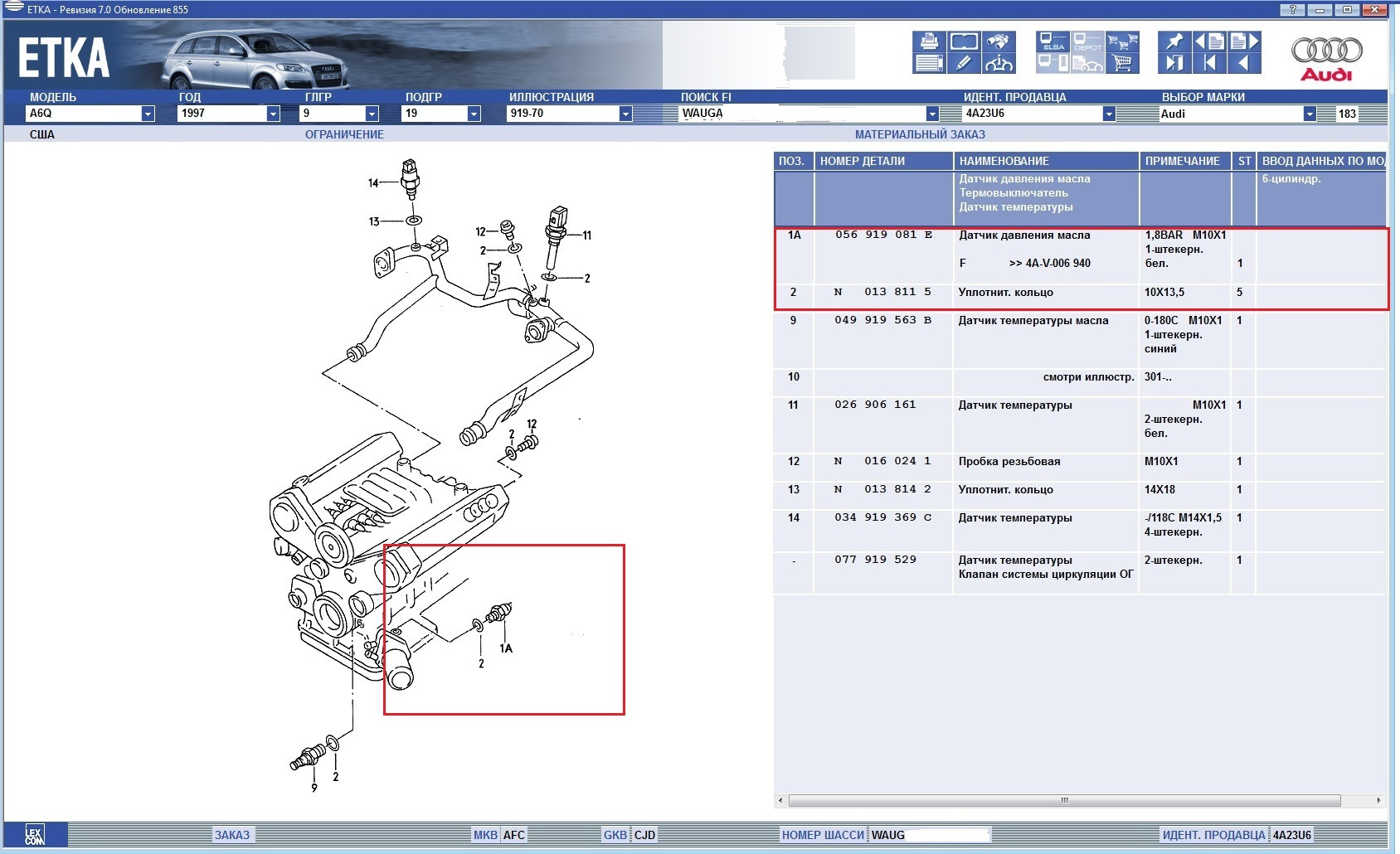Go to next illustration page icon
This screenshot has width=1400, height=854.
click(1244, 41)
